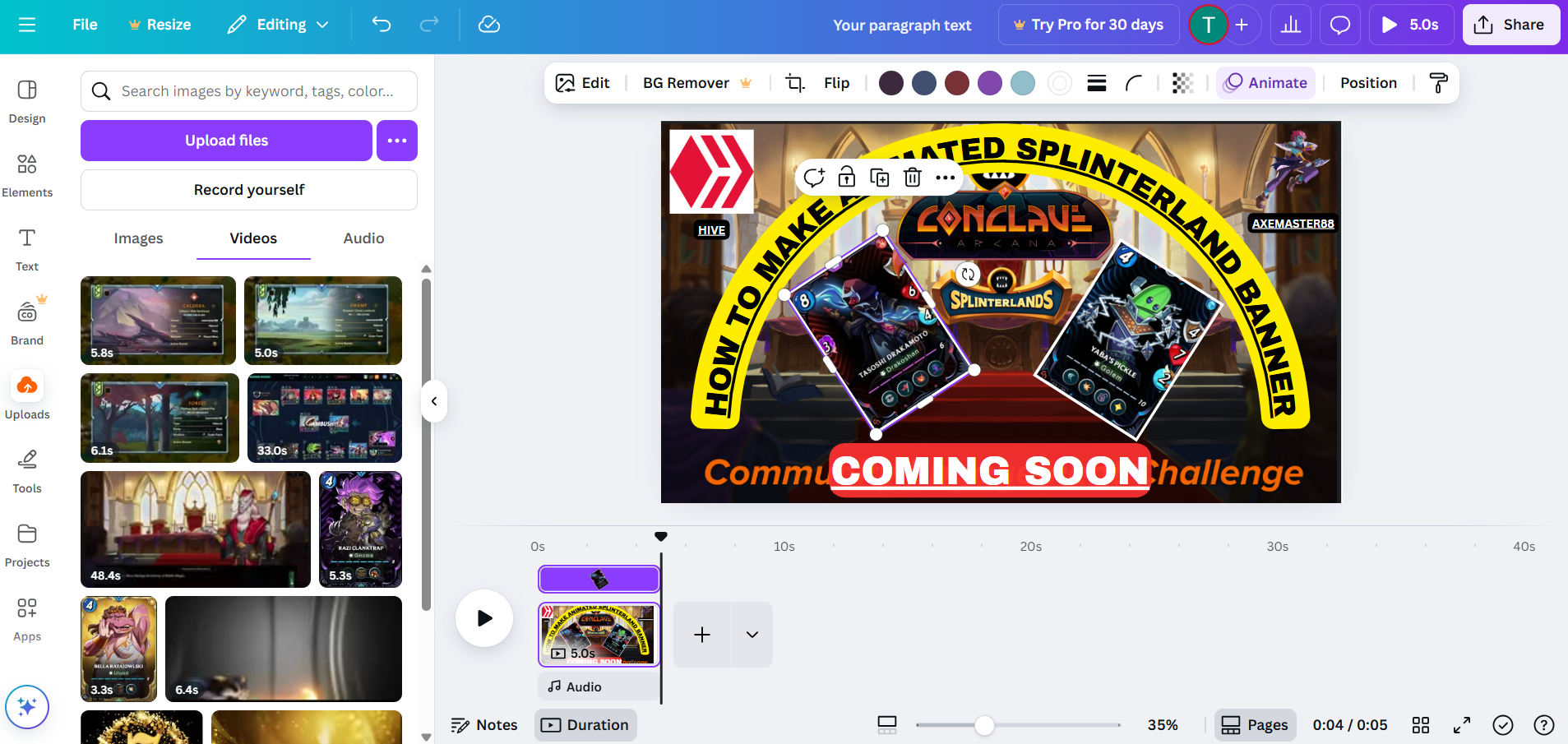Toggle the Pages view button

tap(1256, 725)
